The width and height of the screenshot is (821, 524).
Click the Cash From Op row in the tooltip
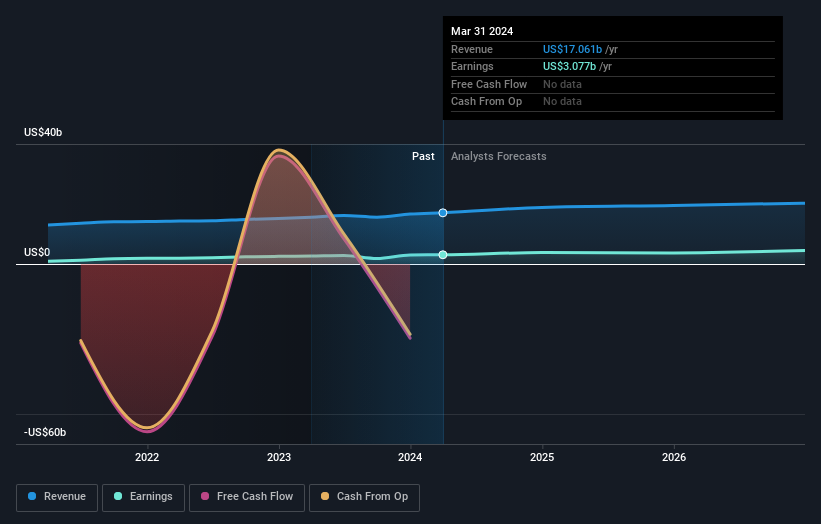[x=613, y=102]
